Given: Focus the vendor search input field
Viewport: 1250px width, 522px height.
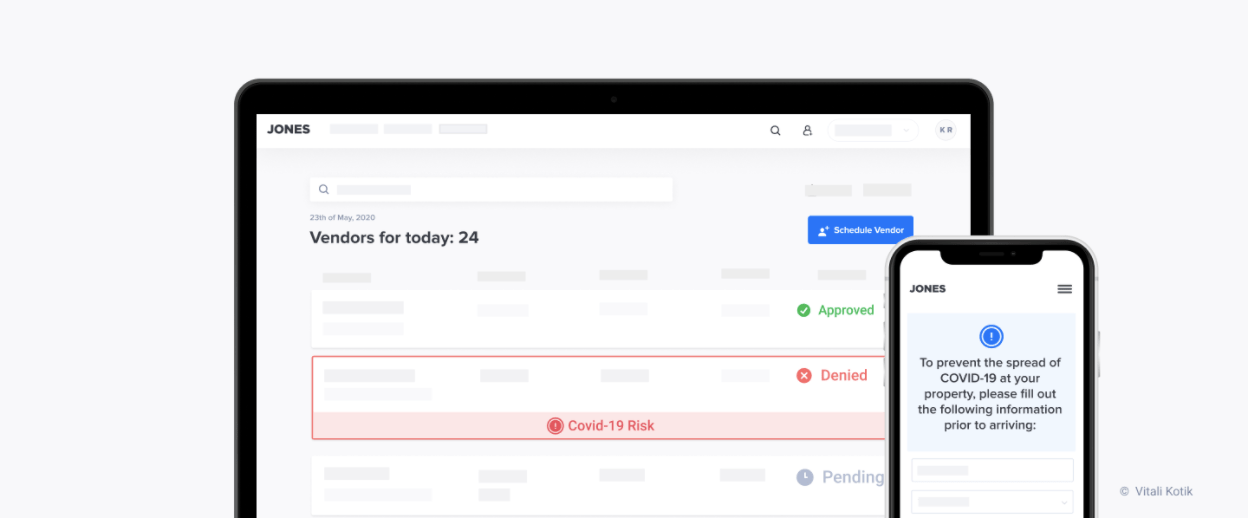Looking at the screenshot, I should pyautogui.click(x=491, y=189).
